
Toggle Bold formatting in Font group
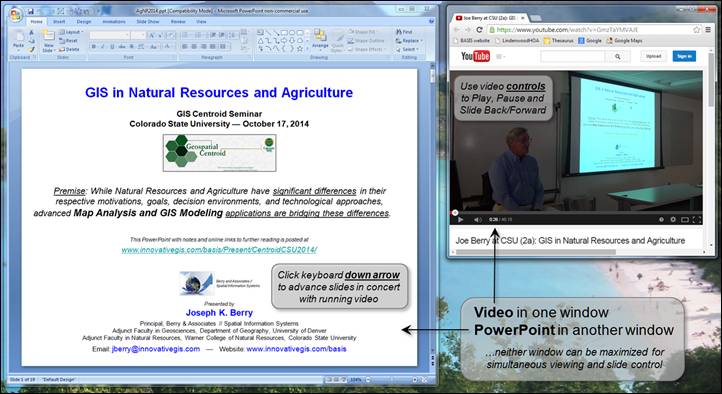click(94, 46)
